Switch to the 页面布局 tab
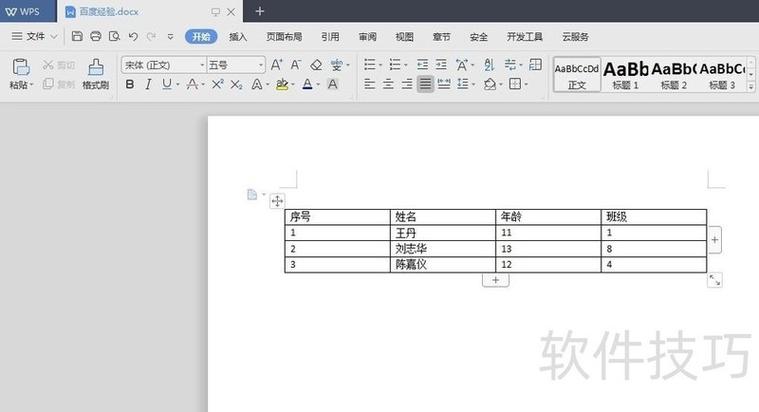The height and width of the screenshot is (412, 759). pos(284,37)
